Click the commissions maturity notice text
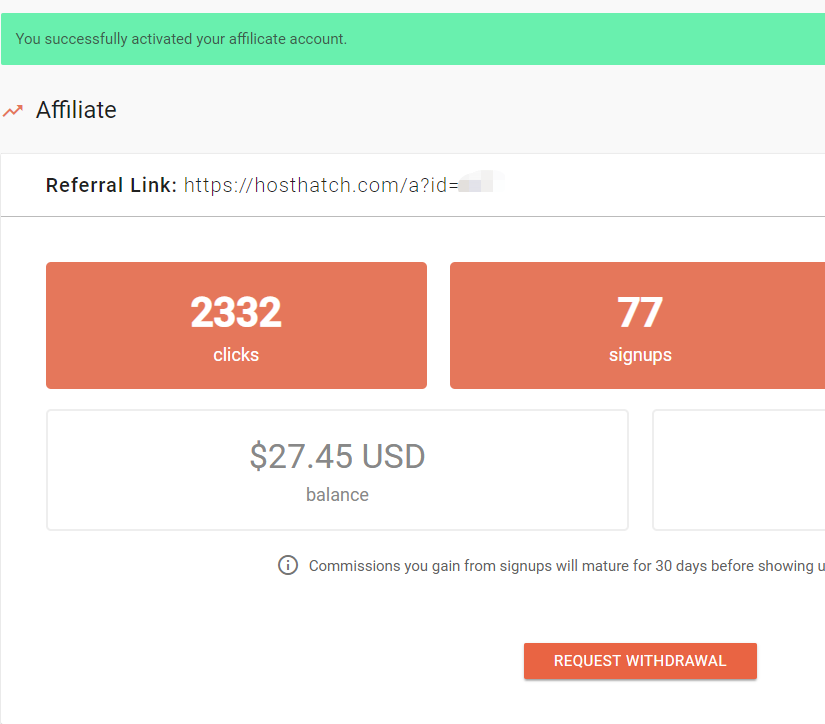Image resolution: width=825 pixels, height=724 pixels. [560, 566]
